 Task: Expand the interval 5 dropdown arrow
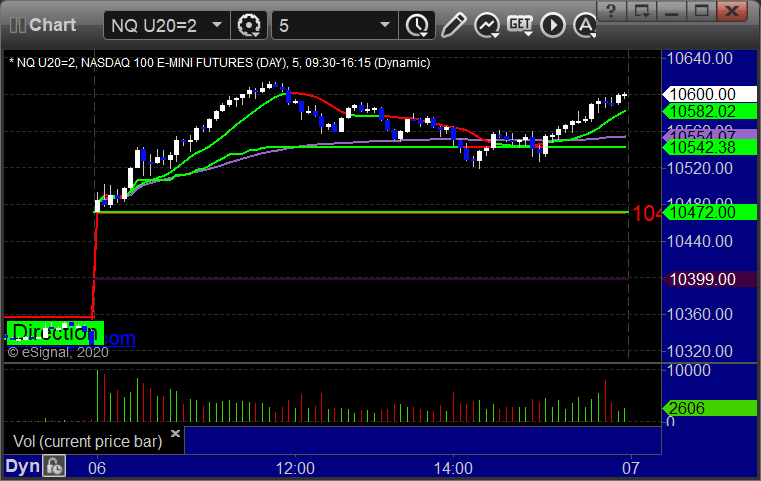click(x=385, y=25)
